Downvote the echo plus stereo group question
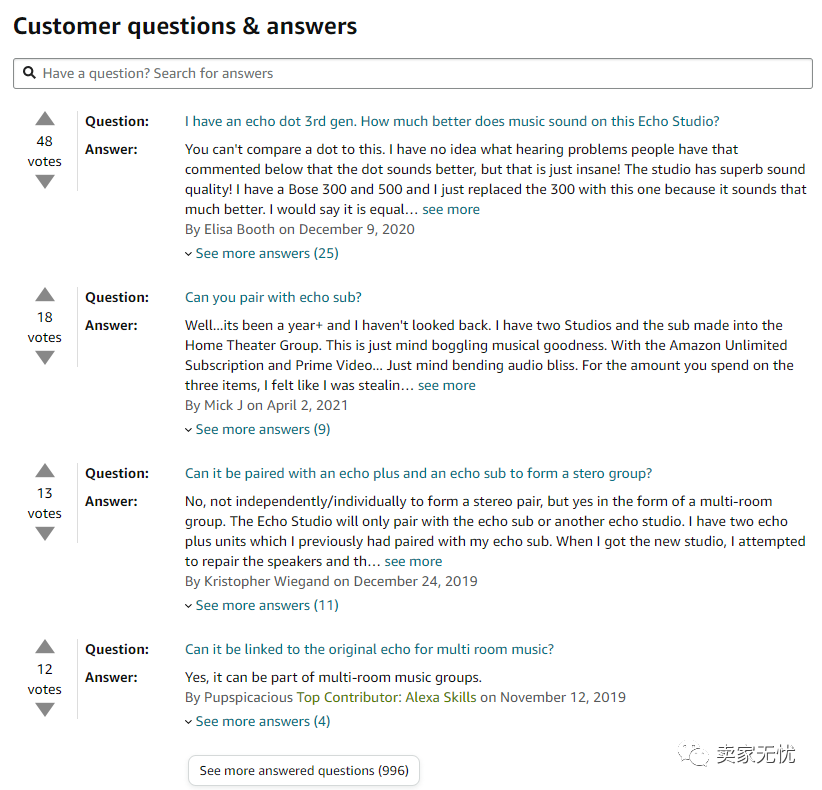This screenshot has height=790, width=822. (x=45, y=534)
